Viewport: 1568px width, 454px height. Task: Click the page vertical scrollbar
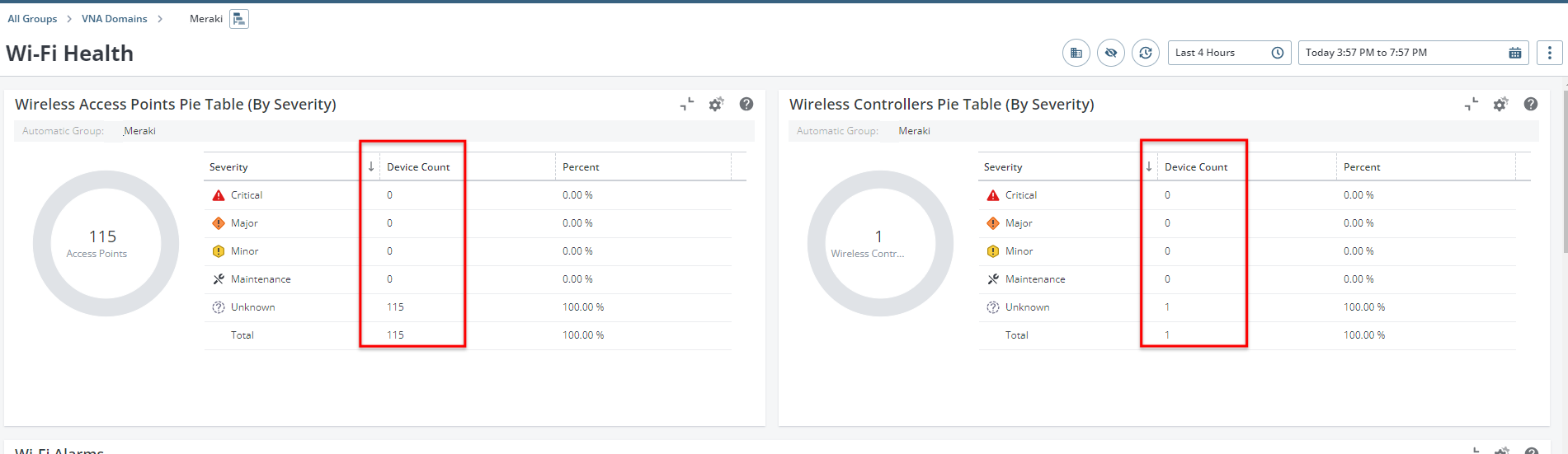1565,206
